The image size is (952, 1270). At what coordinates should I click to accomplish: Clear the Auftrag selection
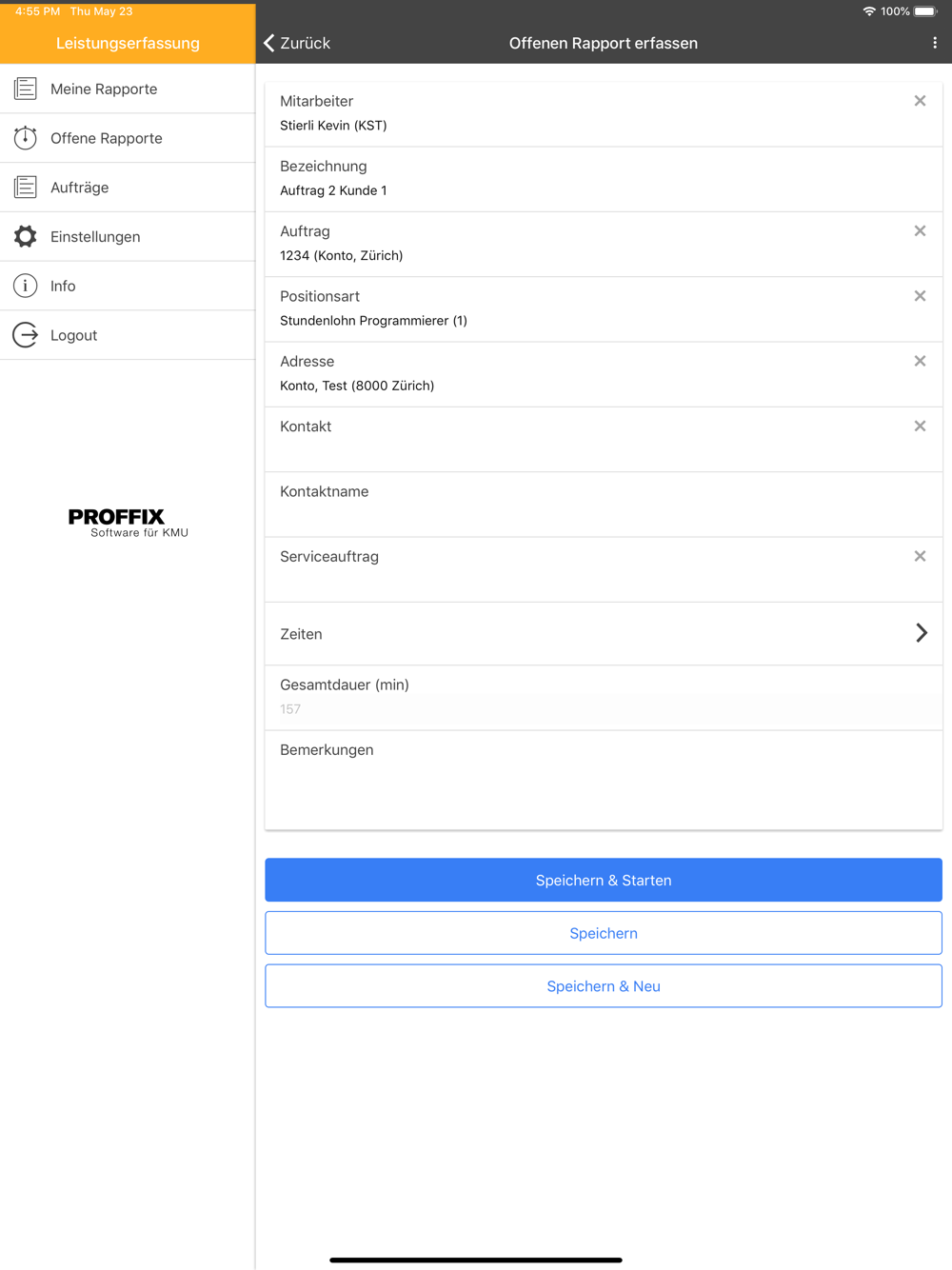coord(920,231)
